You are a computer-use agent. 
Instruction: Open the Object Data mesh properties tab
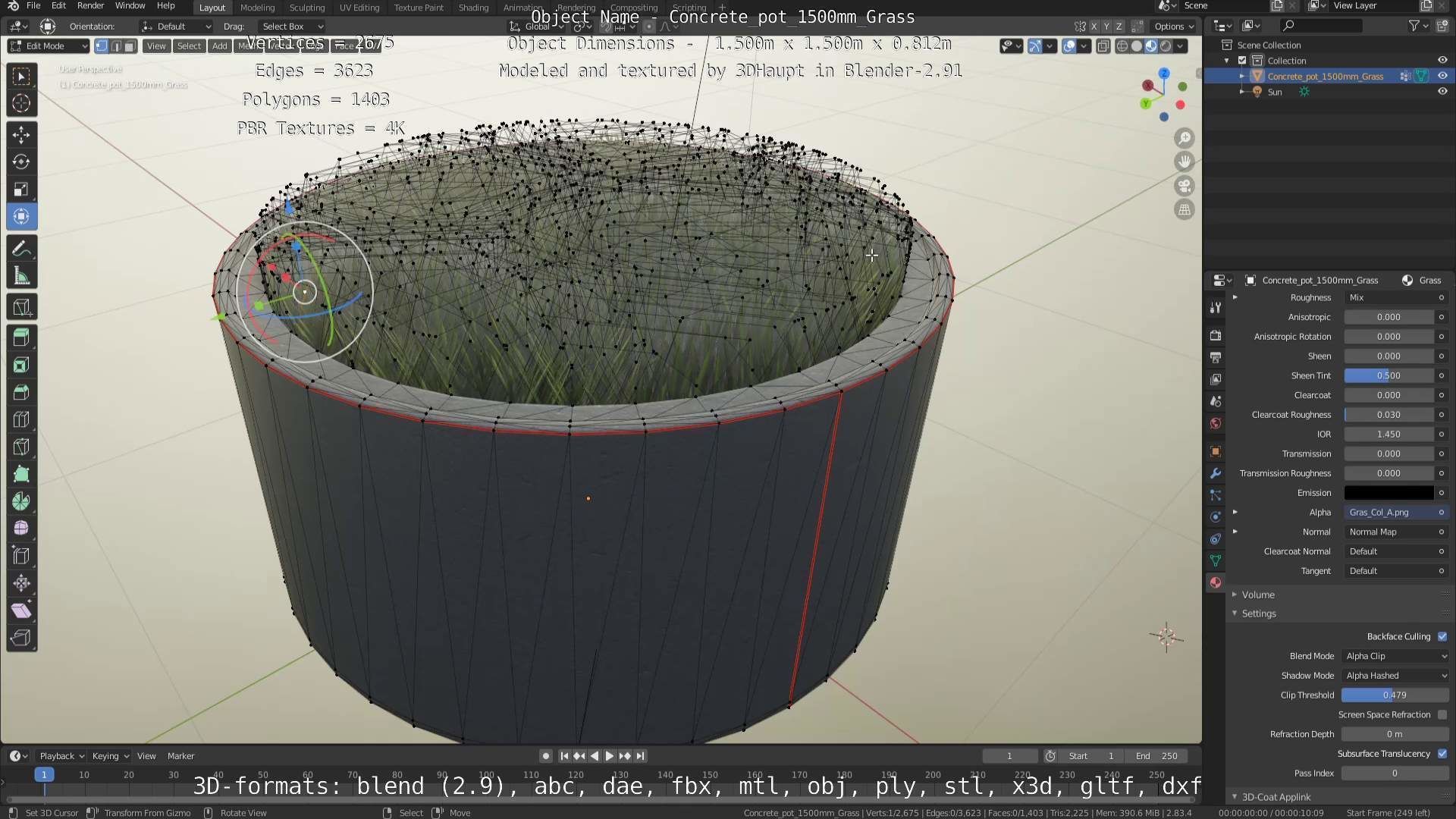tap(1216, 560)
